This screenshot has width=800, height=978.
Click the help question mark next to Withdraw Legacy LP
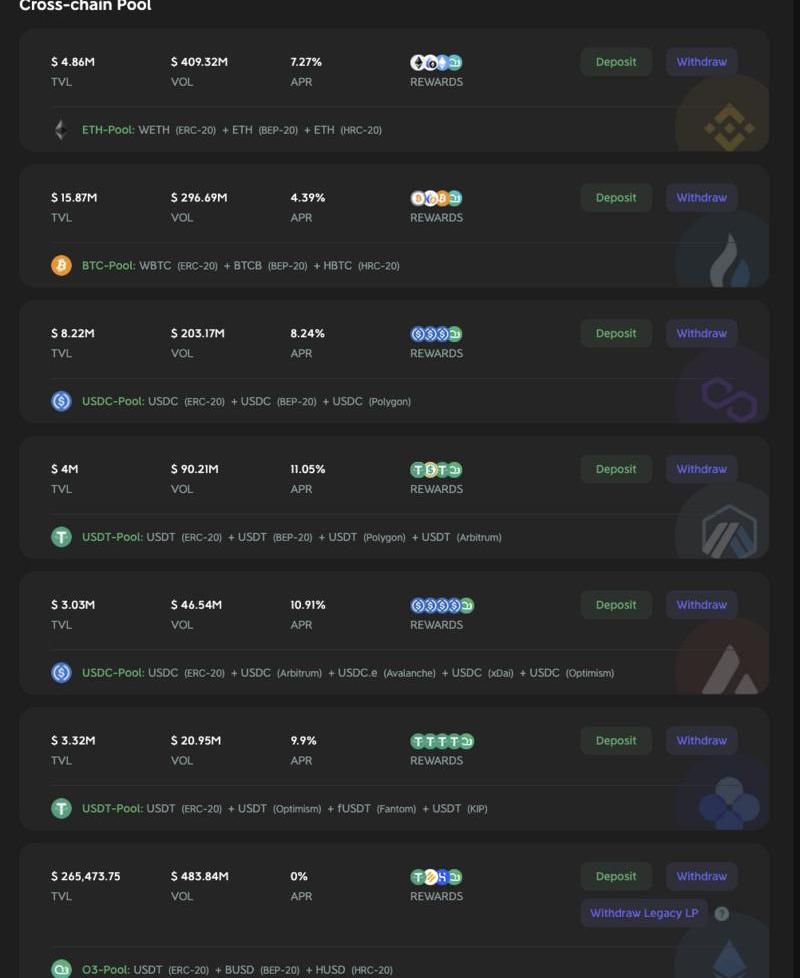click(x=722, y=913)
